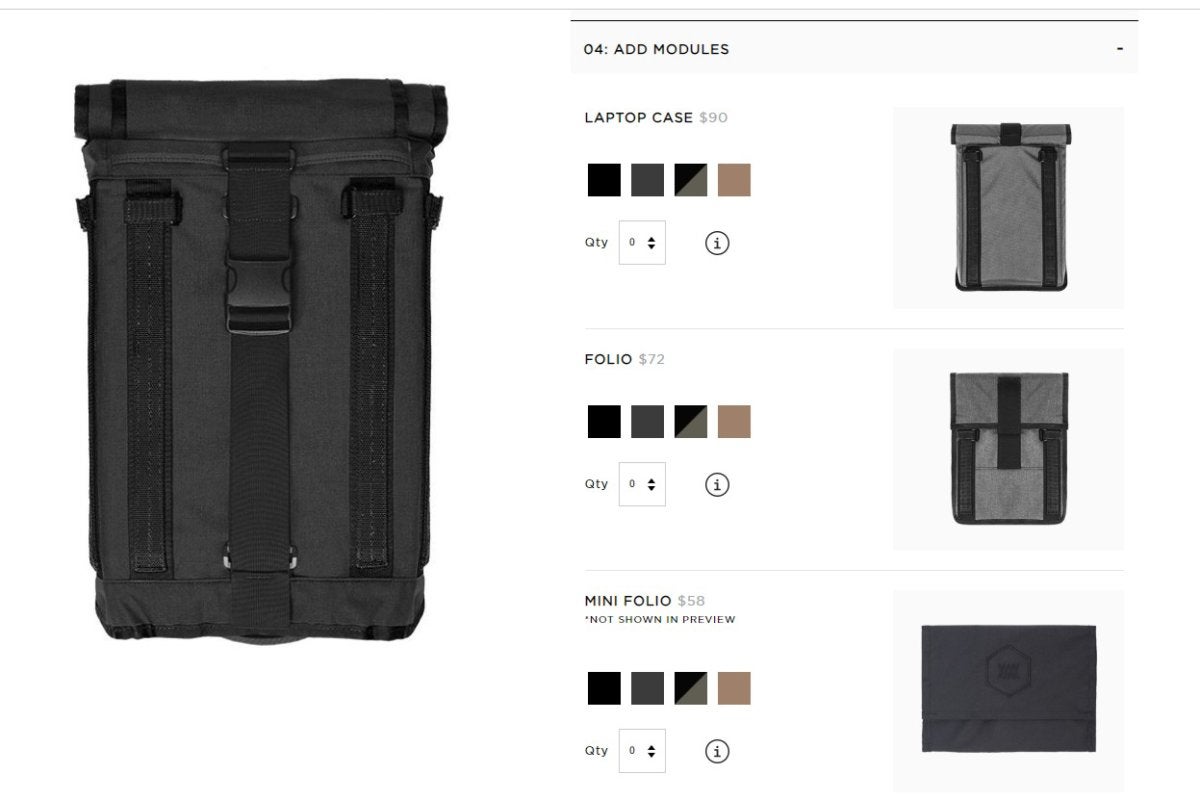Select dark gray swatch for Laptop Case
1200x800 pixels.
647,180
